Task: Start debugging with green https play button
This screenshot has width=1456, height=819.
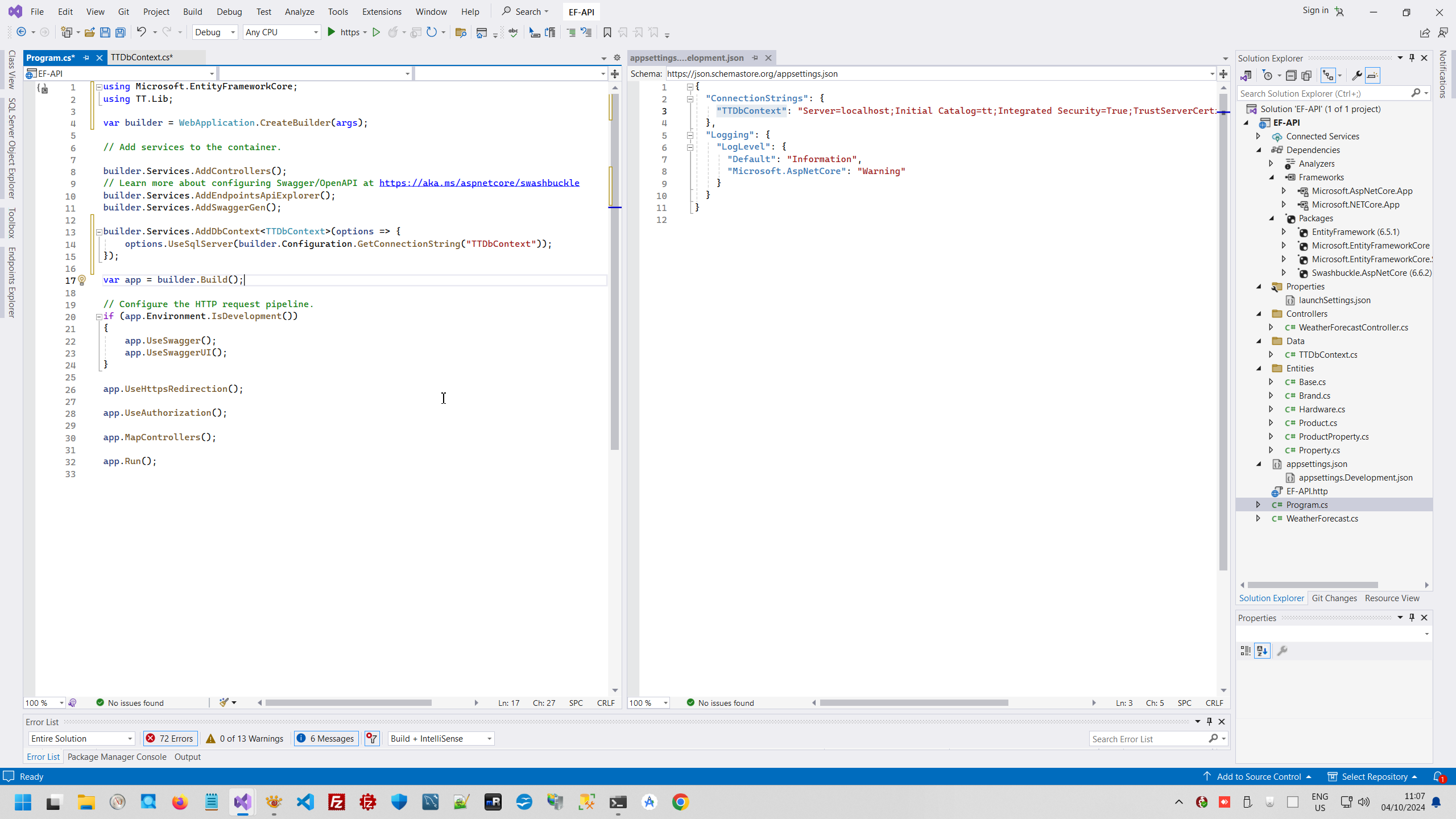Action: tap(332, 32)
